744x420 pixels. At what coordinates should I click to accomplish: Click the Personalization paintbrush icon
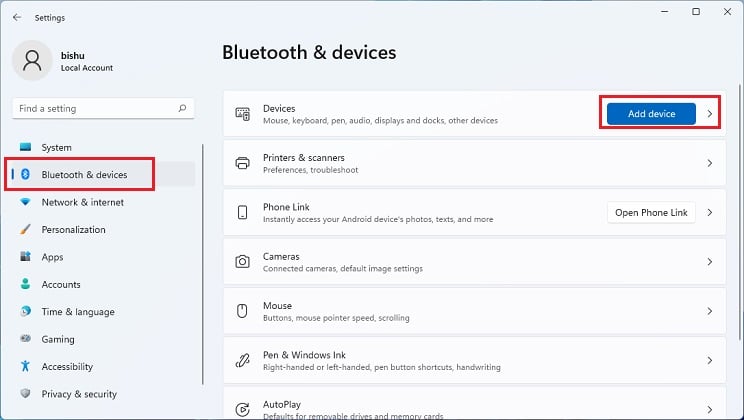[26, 229]
